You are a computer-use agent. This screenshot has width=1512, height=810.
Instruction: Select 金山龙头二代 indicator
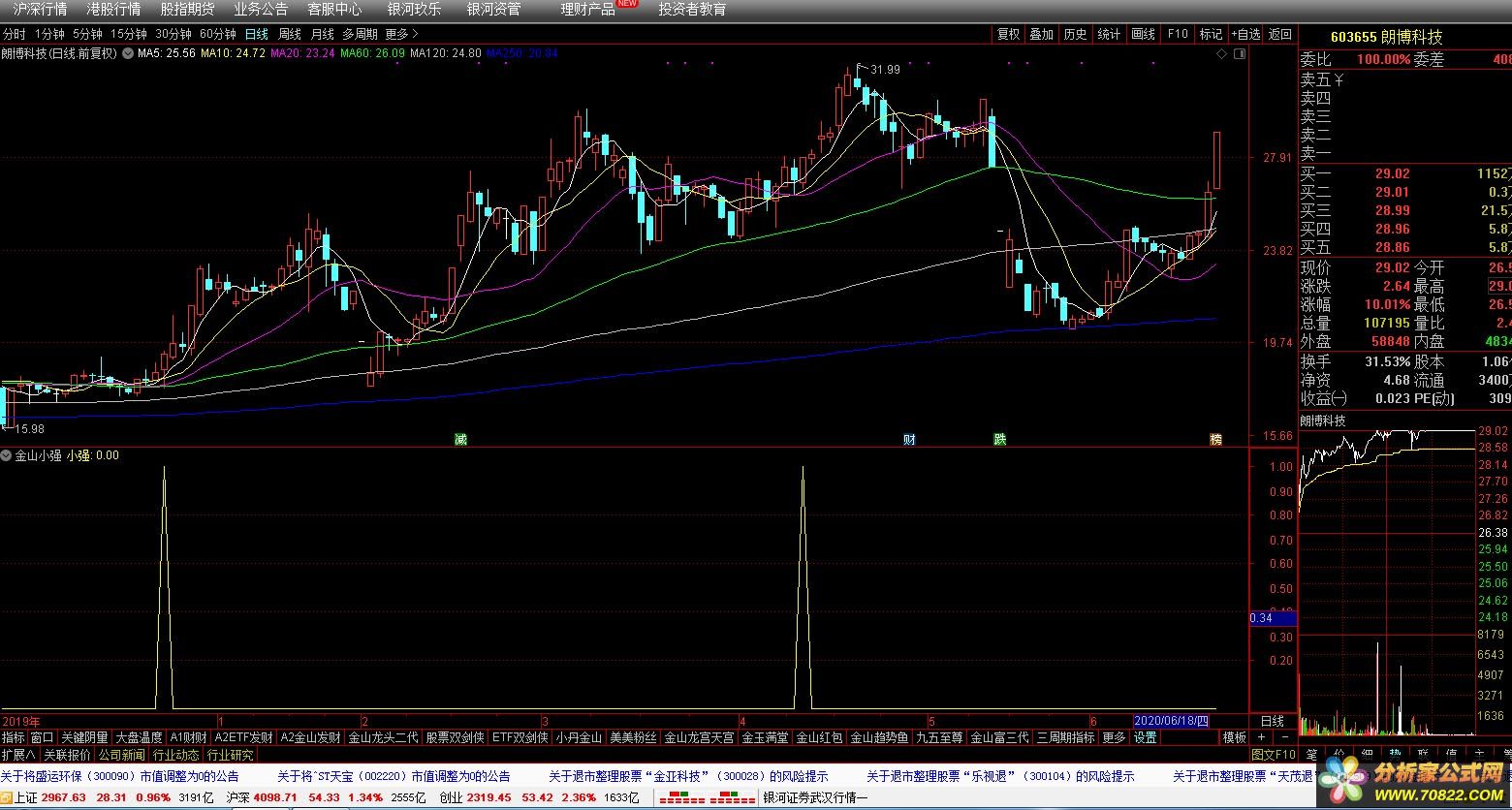click(383, 737)
